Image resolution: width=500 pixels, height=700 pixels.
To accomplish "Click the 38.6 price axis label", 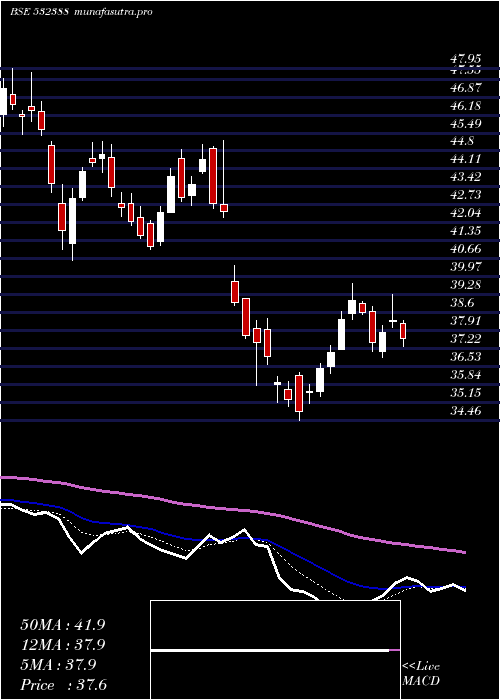I will click(462, 303).
